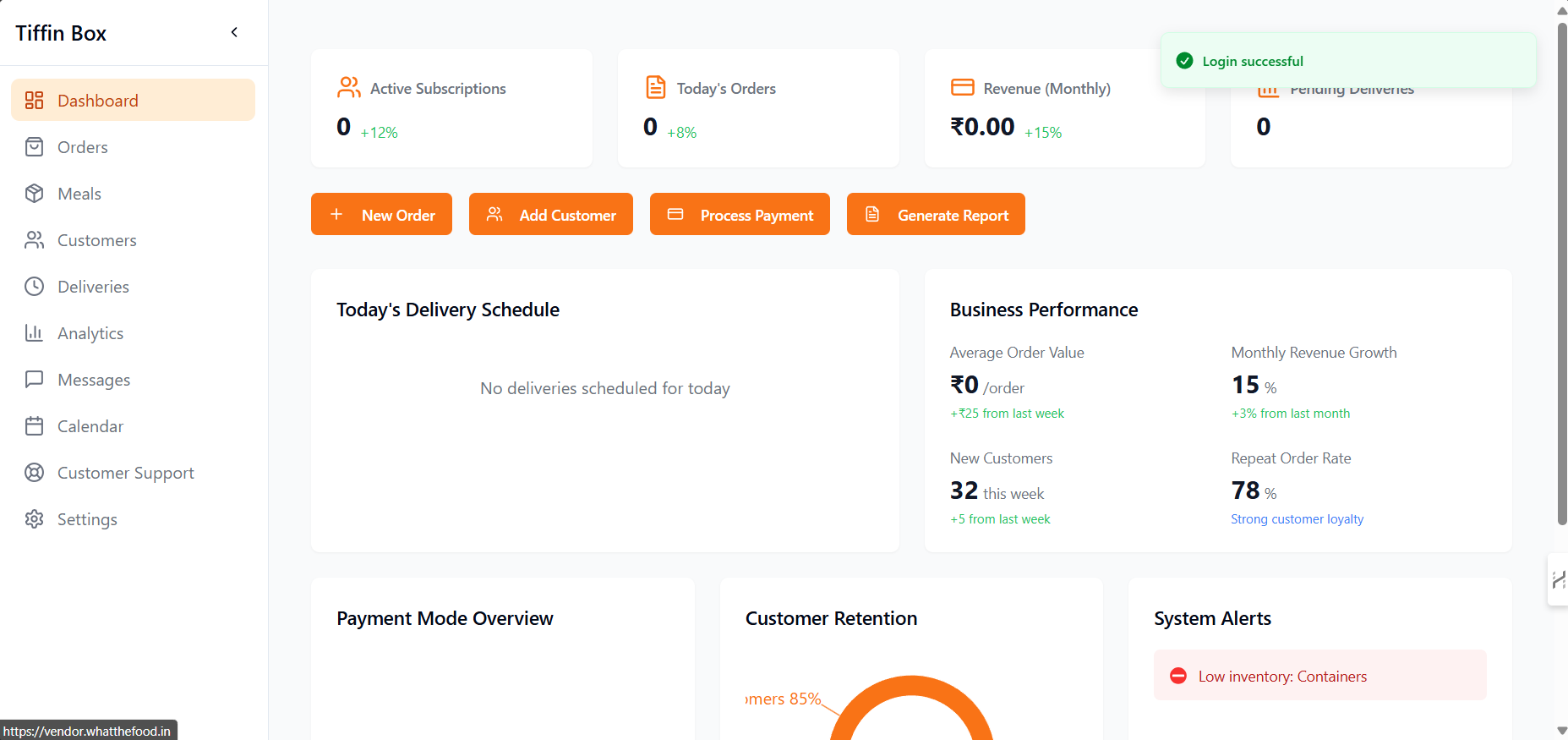Go to the Orders page

click(x=83, y=147)
